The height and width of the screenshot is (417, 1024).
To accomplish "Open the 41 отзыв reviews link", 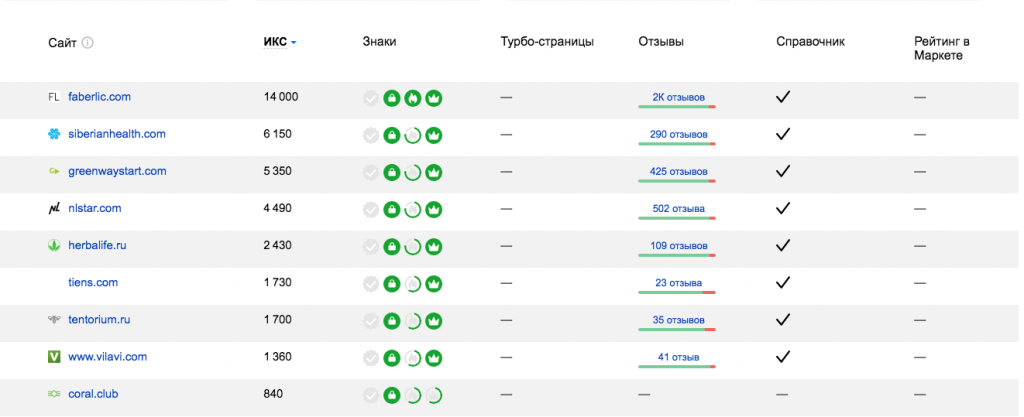I will pyautogui.click(x=679, y=358).
